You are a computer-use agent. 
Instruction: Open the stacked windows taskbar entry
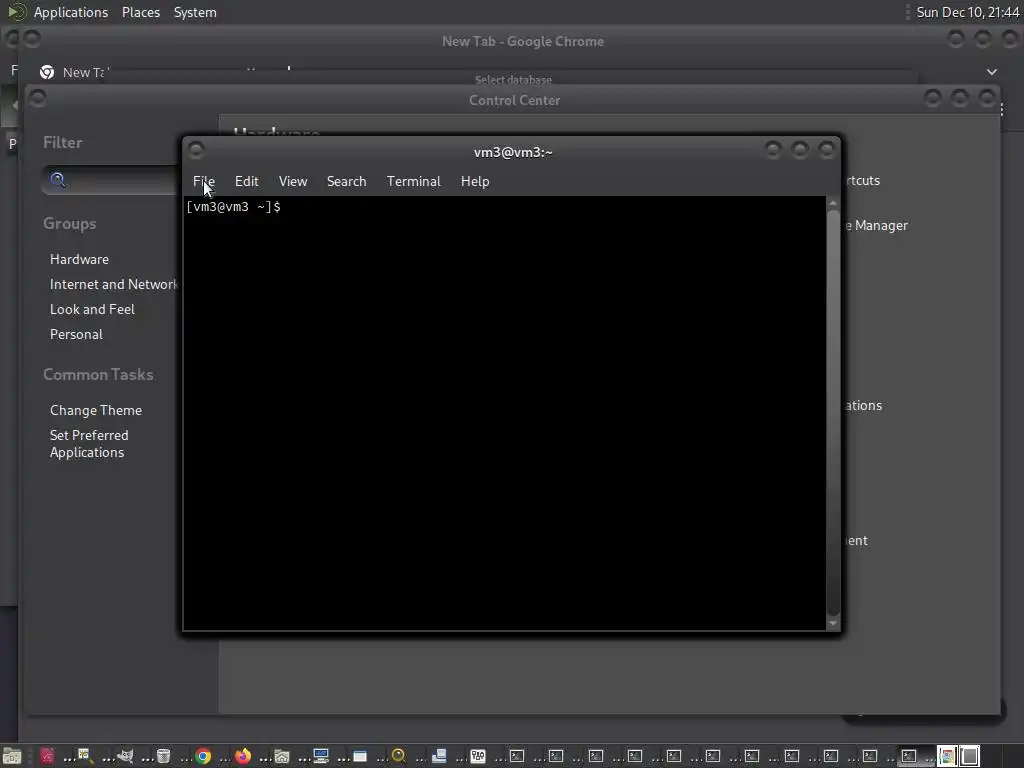pos(439,756)
